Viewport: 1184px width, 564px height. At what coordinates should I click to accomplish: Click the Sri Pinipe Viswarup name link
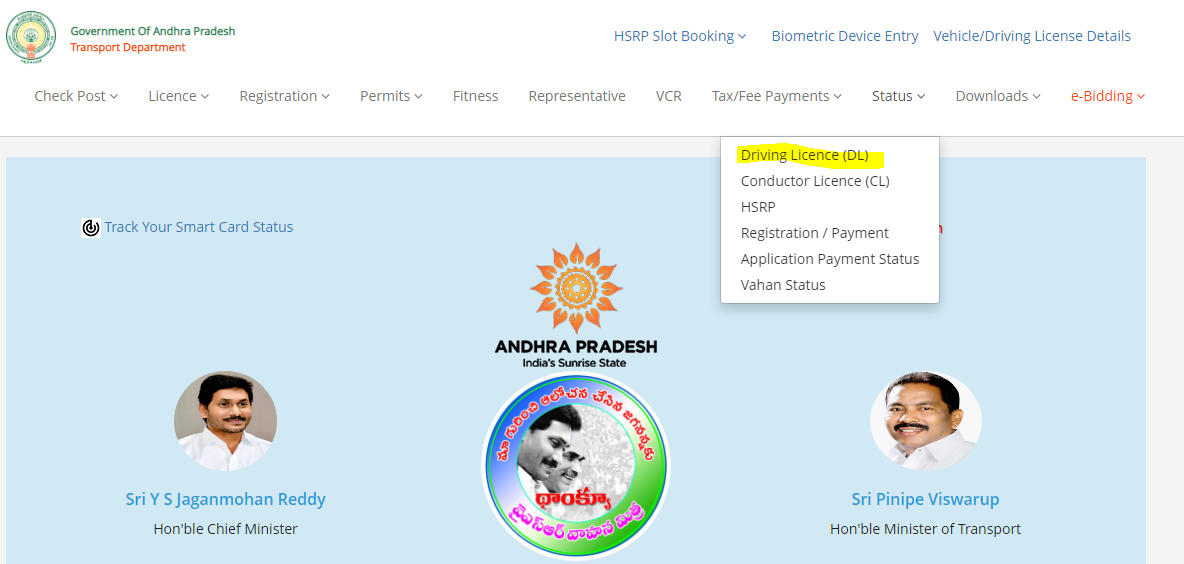click(925, 499)
